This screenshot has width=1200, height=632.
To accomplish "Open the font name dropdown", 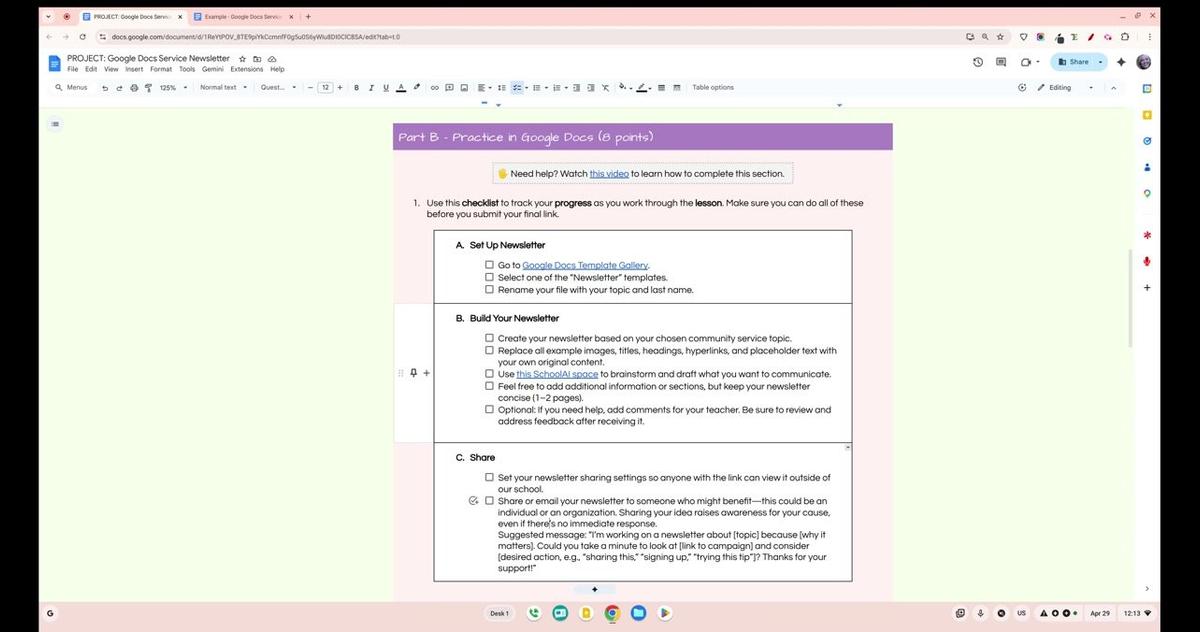I will pos(279,88).
